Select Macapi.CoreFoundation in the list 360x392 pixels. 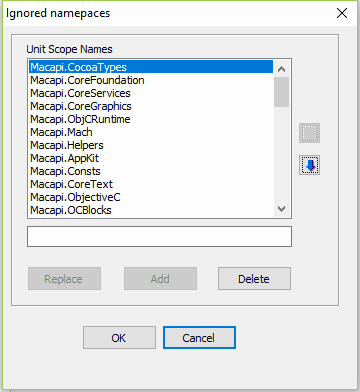[151, 80]
